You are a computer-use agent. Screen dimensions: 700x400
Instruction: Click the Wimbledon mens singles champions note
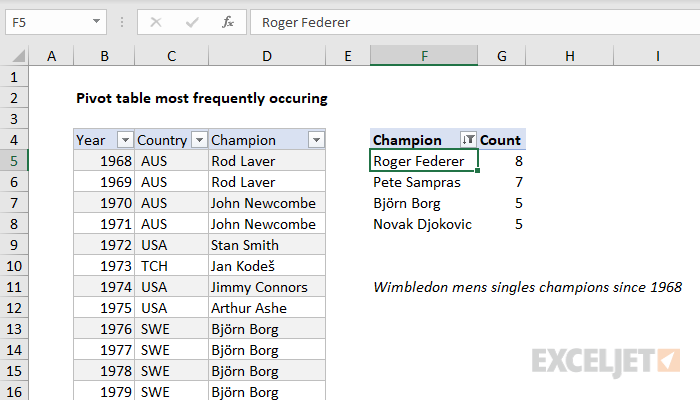point(527,287)
